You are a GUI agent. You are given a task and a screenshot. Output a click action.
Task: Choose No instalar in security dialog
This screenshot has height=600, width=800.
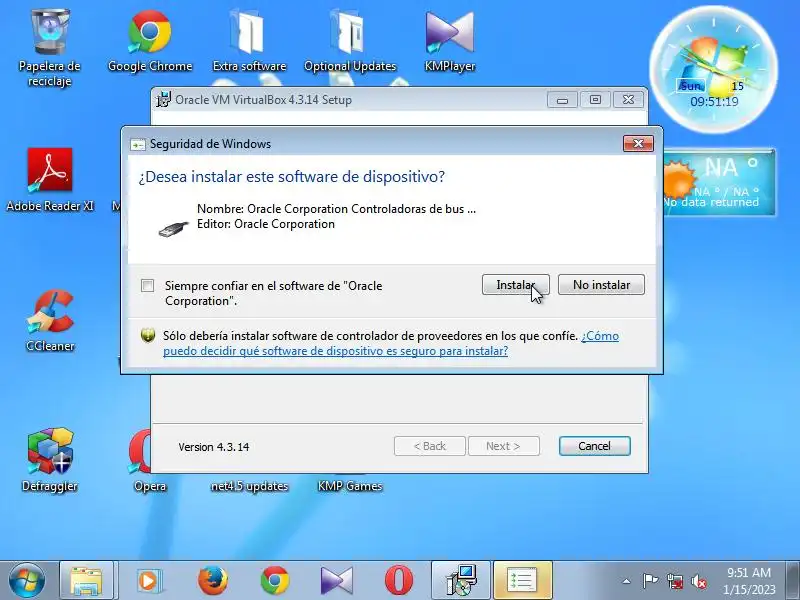pos(601,285)
